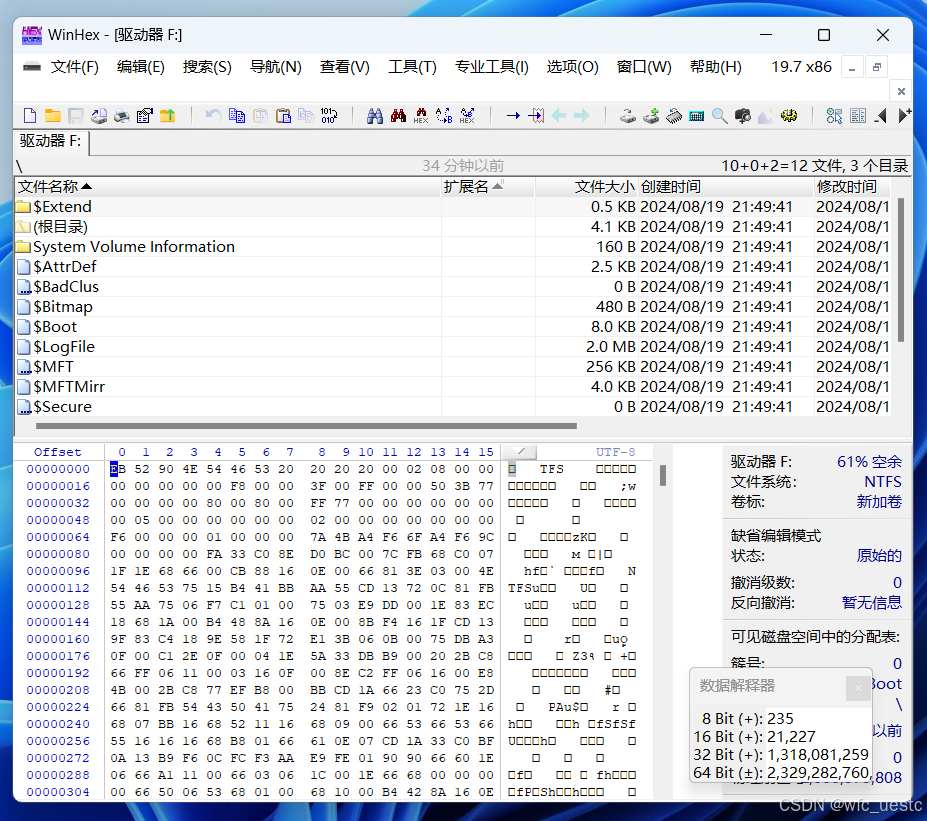Click the Open RAM memory chip icon

coord(674,116)
